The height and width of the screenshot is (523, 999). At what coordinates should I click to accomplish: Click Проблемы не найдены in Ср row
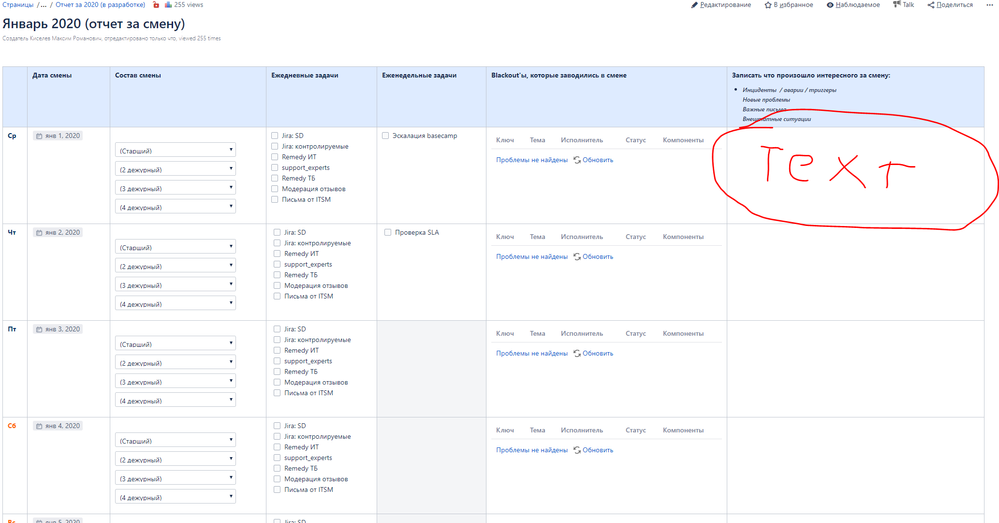pyautogui.click(x=531, y=160)
